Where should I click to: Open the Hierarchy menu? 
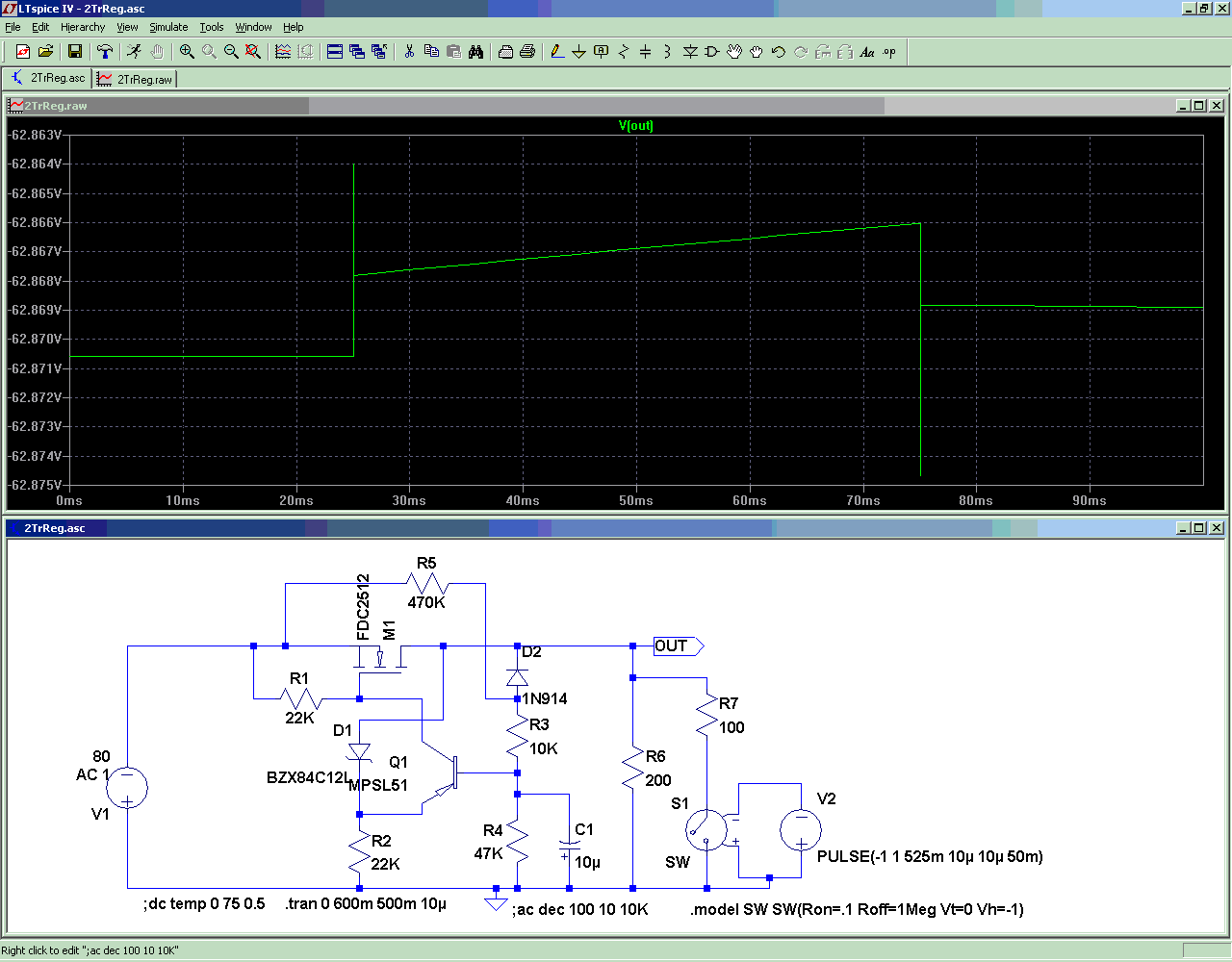(x=83, y=27)
